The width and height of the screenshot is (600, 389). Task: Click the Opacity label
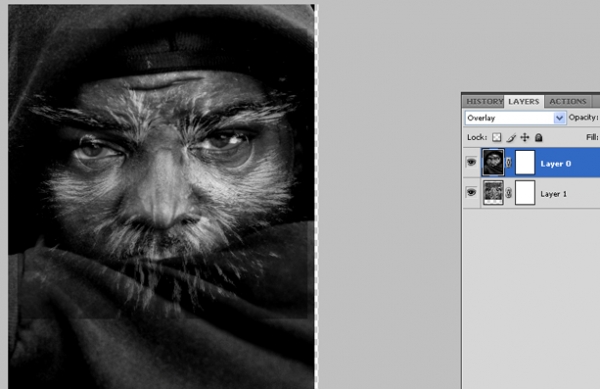[584, 117]
